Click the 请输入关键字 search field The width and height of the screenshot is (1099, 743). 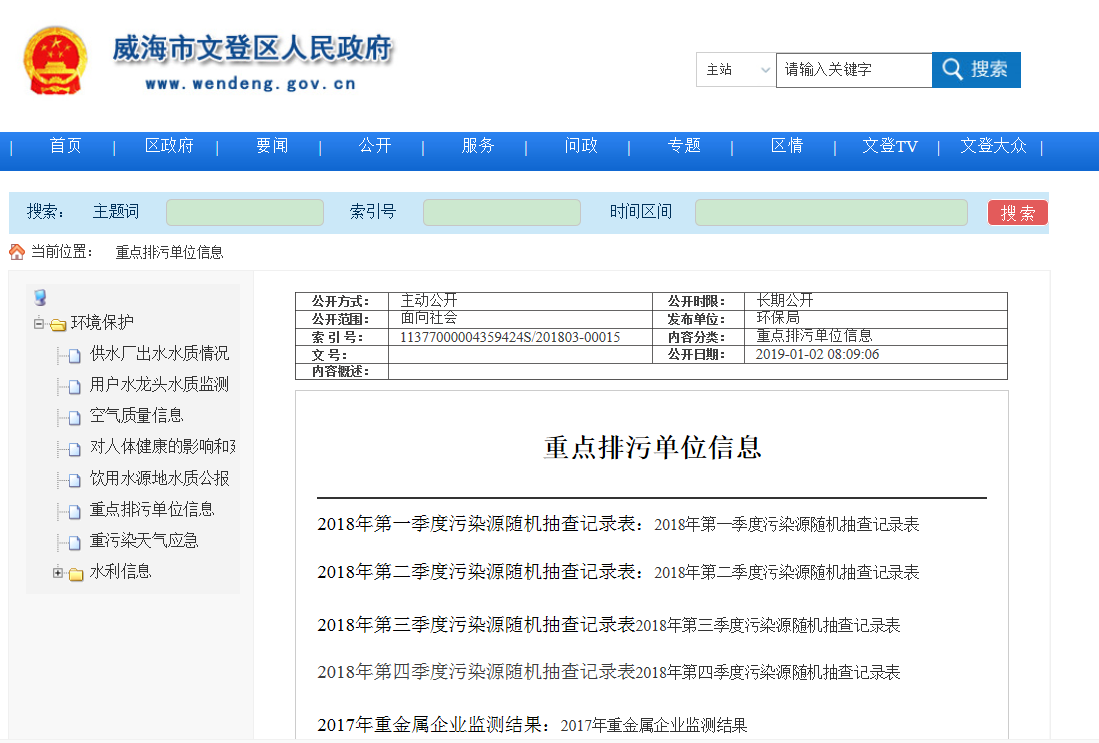point(854,70)
